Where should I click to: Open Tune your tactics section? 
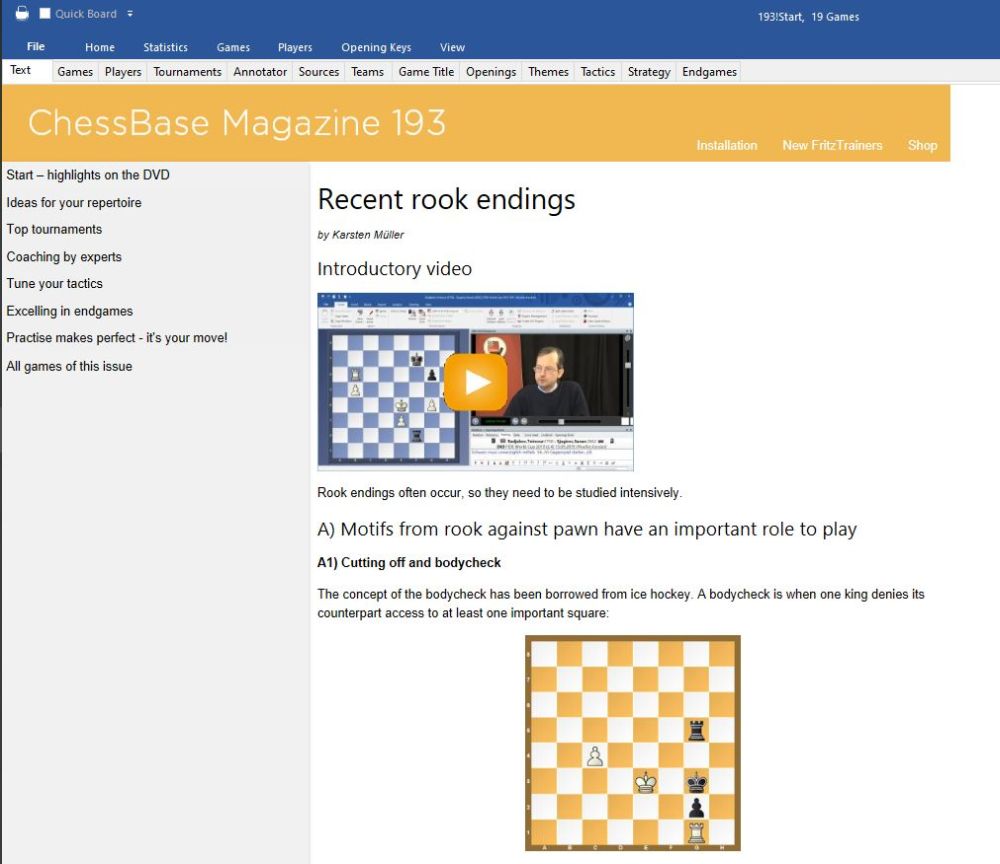[54, 283]
